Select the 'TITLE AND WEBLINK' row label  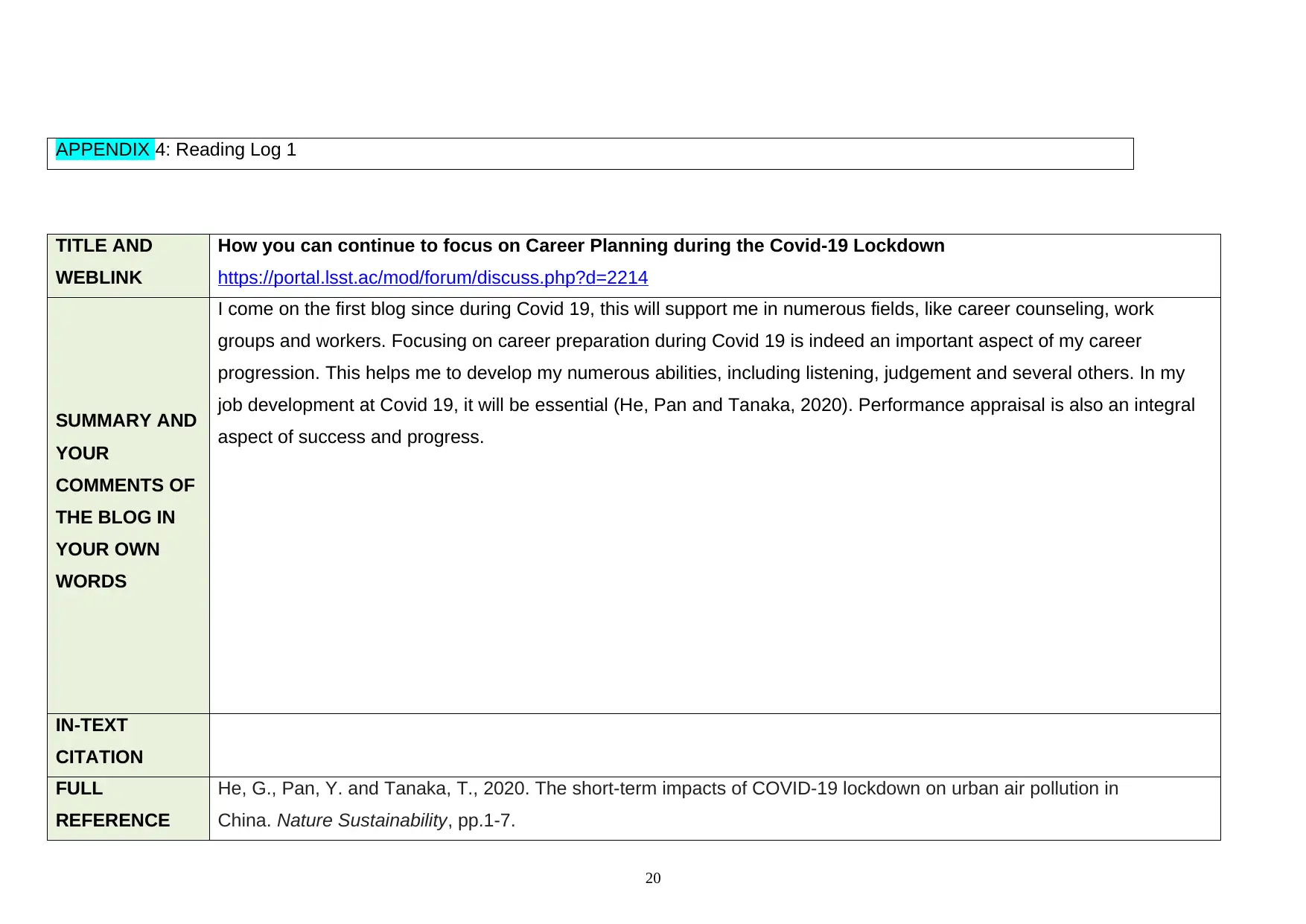[x=104, y=261]
